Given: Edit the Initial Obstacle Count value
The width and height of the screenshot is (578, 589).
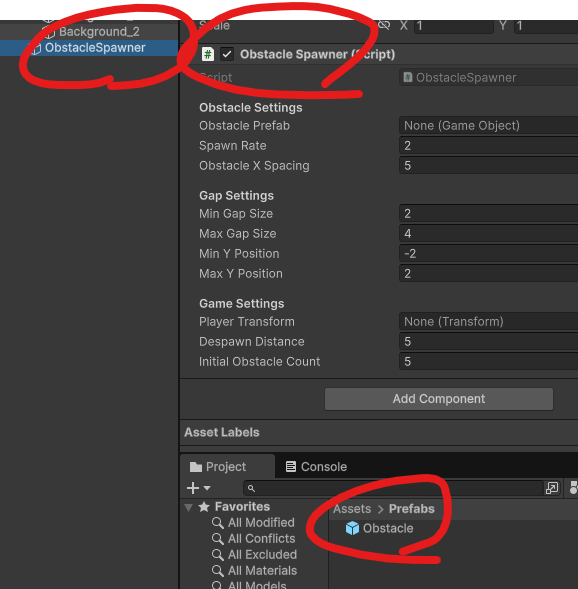Looking at the screenshot, I should [x=488, y=361].
